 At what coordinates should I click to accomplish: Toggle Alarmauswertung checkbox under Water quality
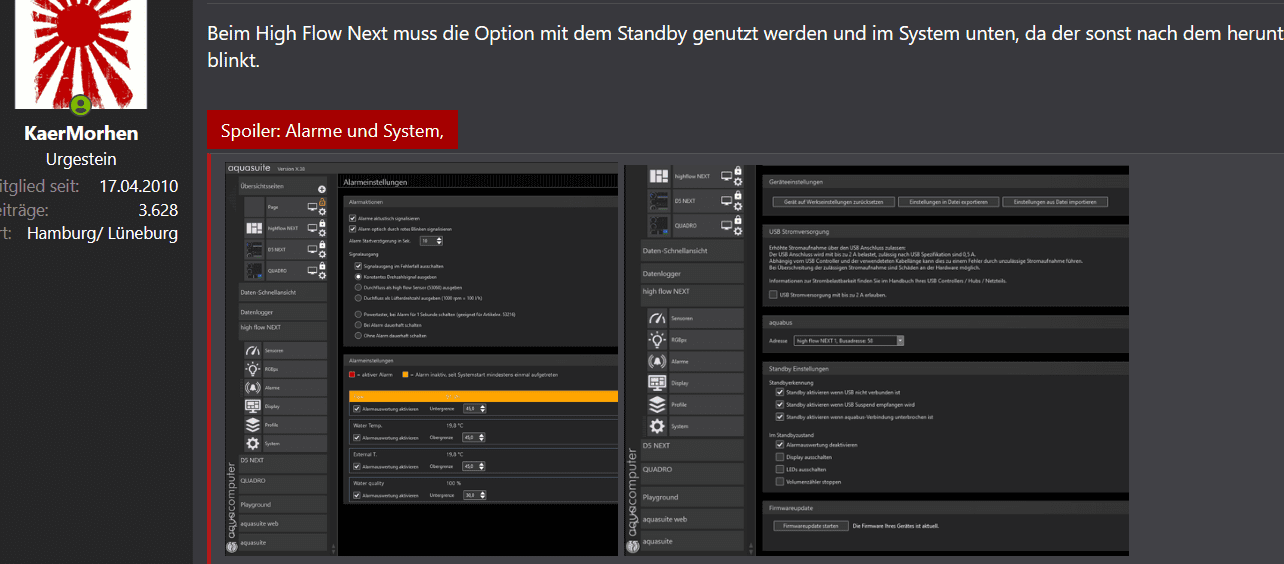(357, 495)
